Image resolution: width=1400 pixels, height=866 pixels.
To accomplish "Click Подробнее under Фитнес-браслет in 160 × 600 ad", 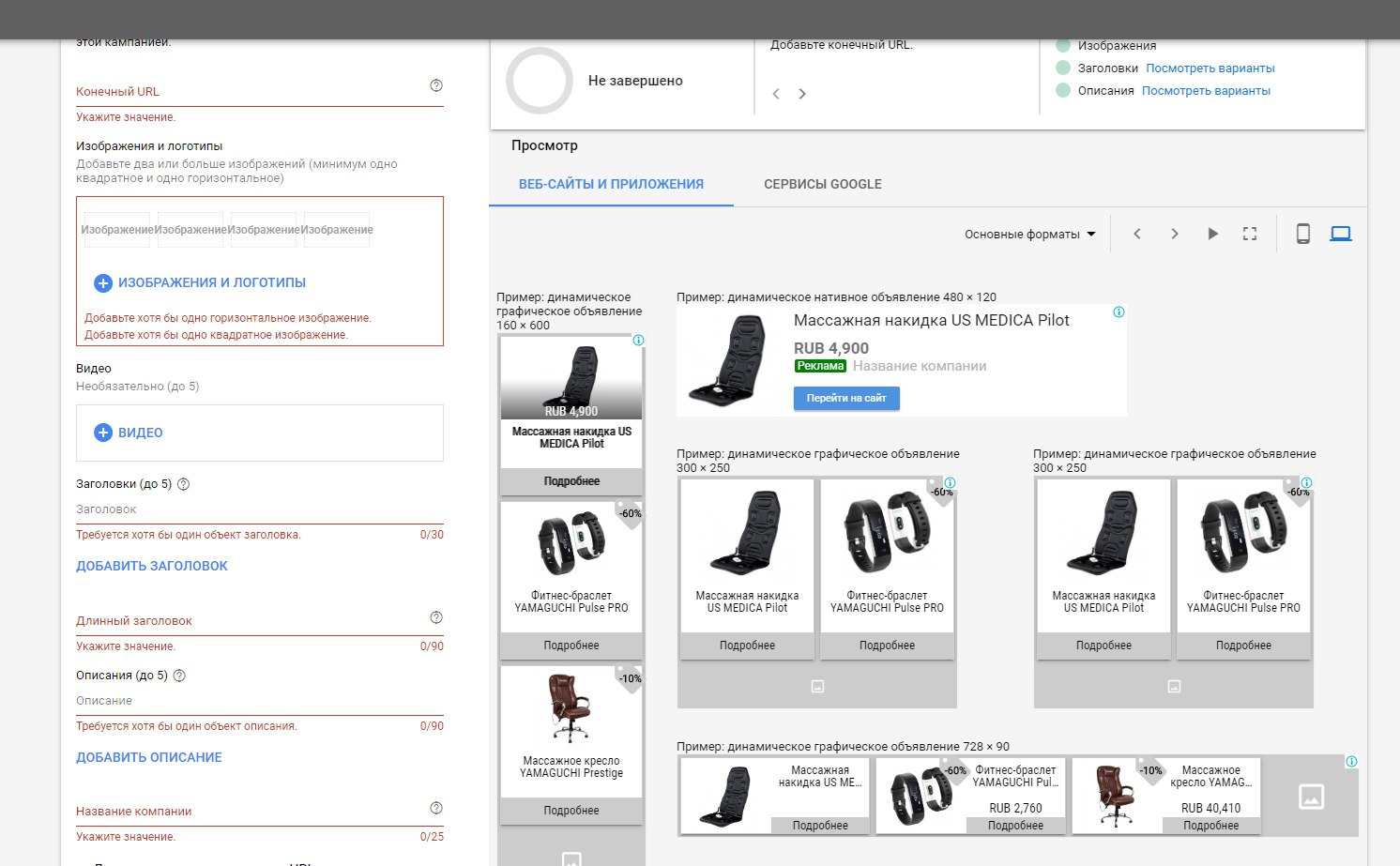I will coord(571,646).
